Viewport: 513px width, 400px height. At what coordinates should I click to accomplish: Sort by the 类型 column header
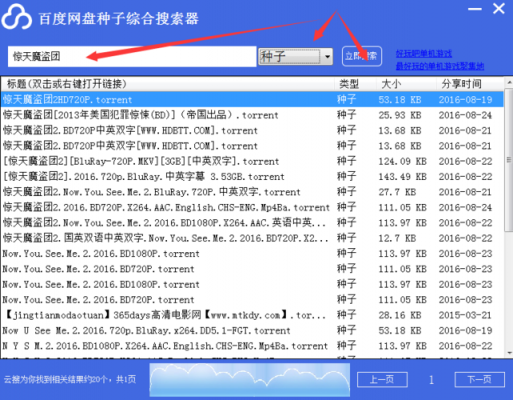point(356,84)
